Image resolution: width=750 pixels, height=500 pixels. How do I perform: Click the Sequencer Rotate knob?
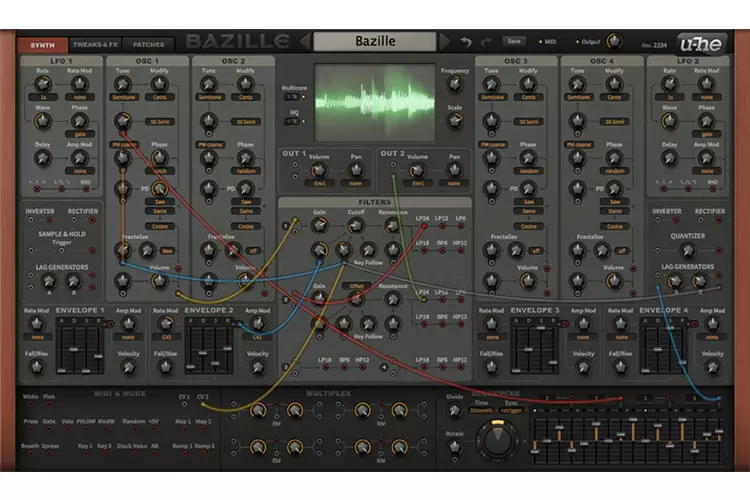[454, 447]
